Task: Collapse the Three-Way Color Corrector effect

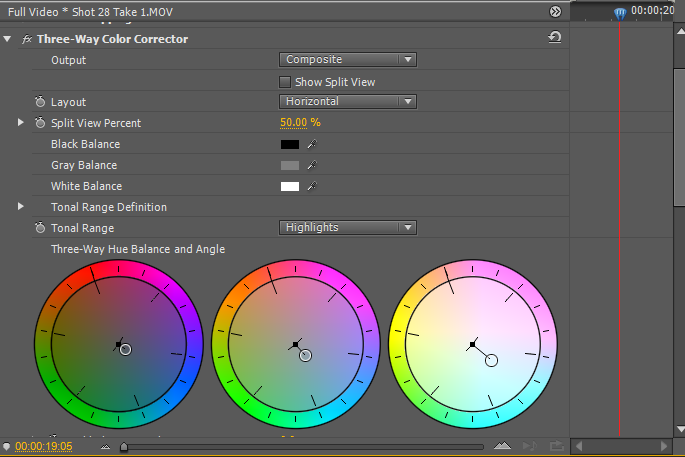Action: tap(7, 39)
